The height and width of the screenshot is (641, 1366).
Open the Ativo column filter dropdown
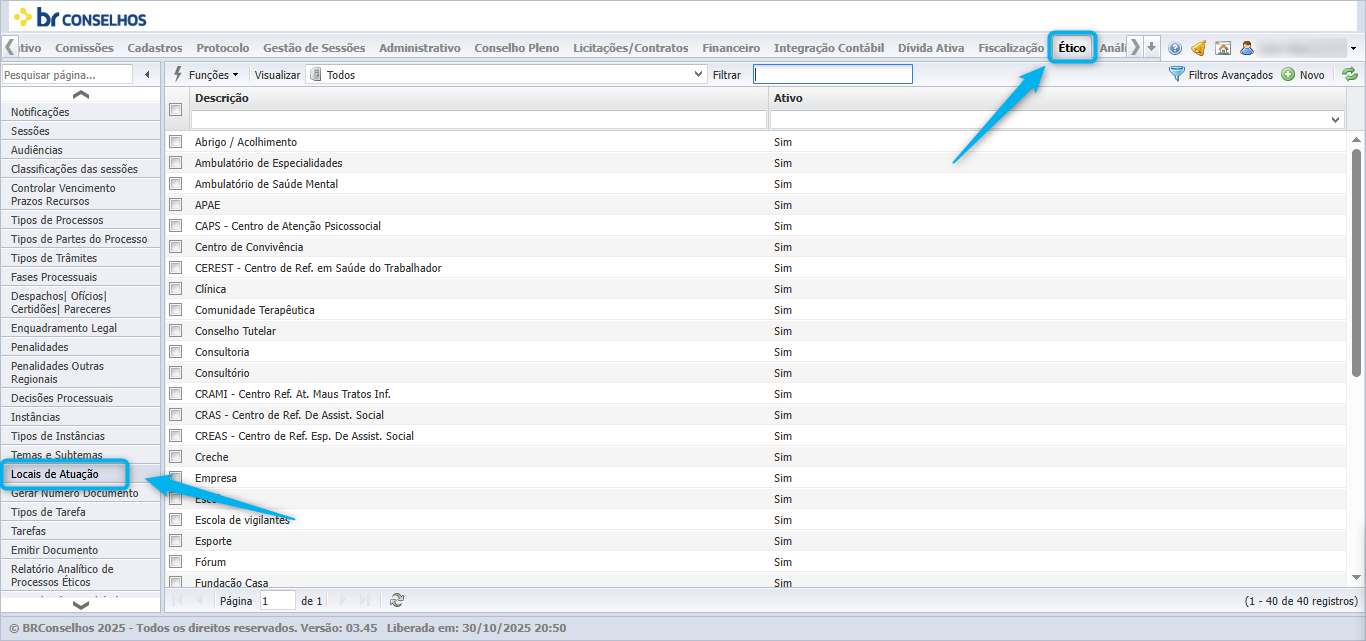click(x=1337, y=120)
